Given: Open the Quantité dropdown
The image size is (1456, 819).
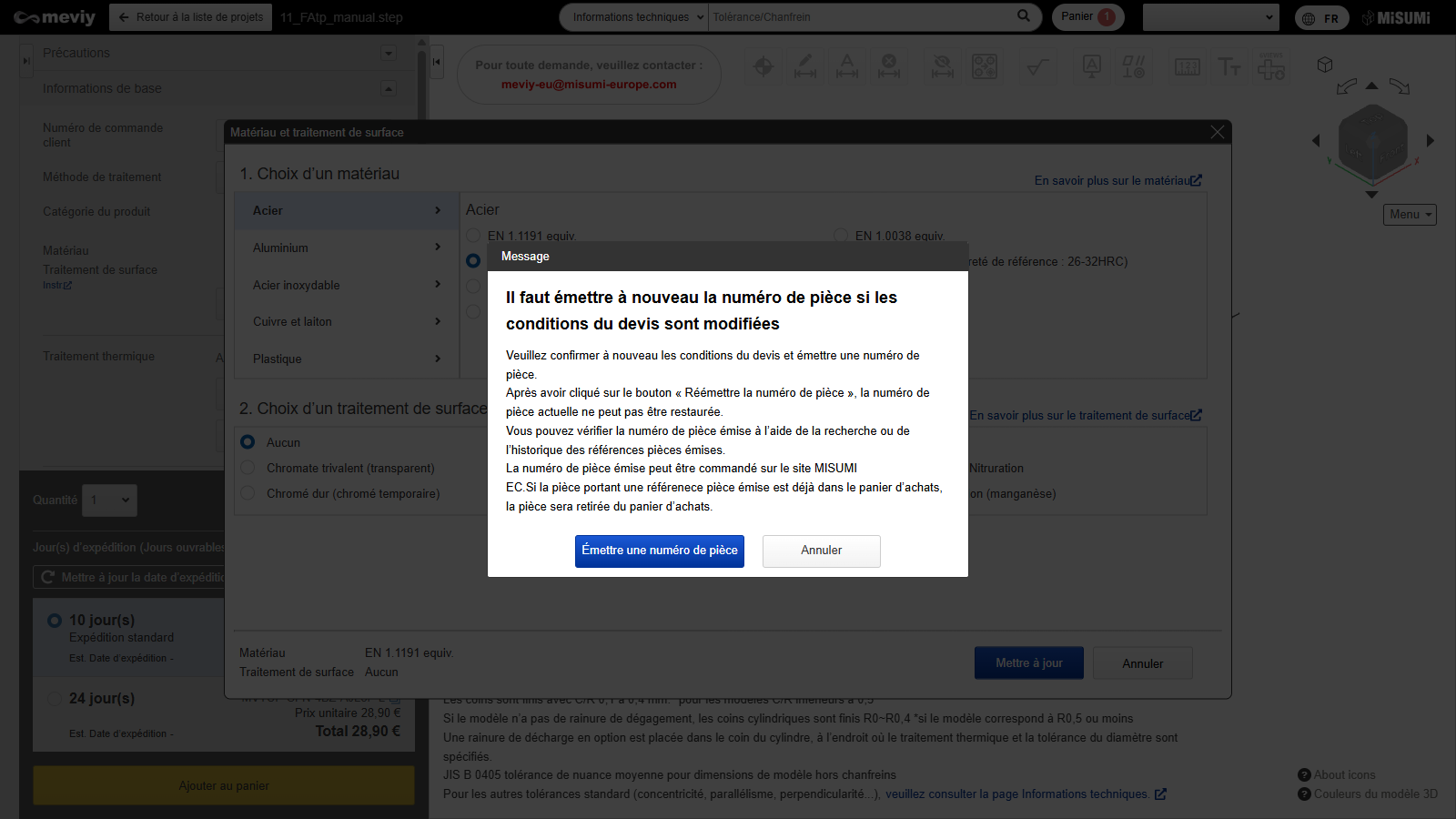Looking at the screenshot, I should coord(110,500).
